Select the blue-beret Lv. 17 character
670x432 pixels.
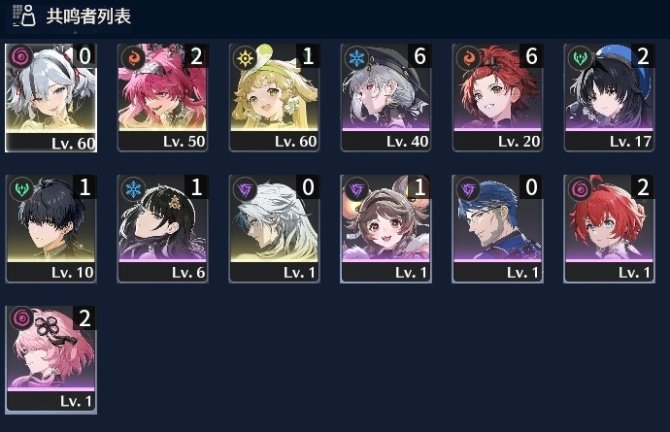609,97
